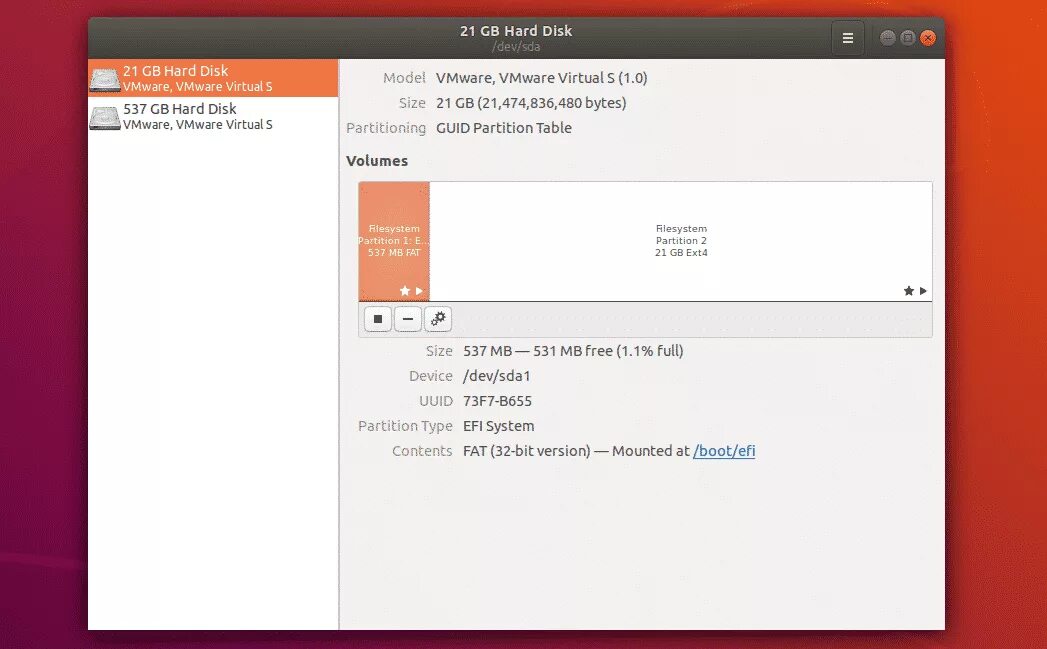Click the 21 GB Hard Disk window title

coord(516,31)
